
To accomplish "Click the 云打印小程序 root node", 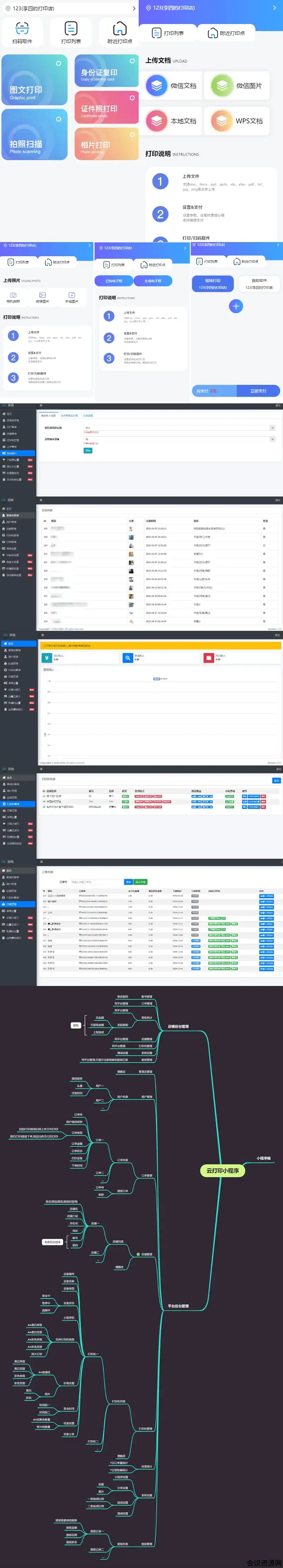I will coord(223,1170).
